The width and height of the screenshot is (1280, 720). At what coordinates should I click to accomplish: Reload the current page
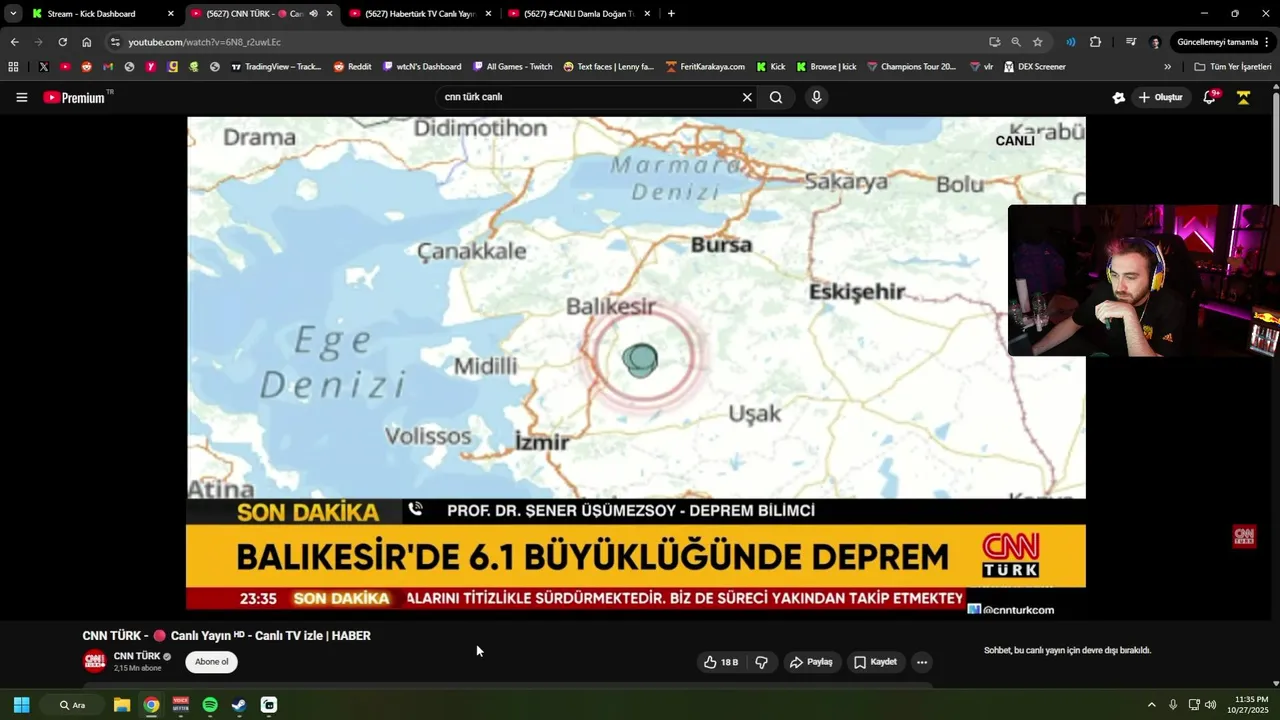62,42
